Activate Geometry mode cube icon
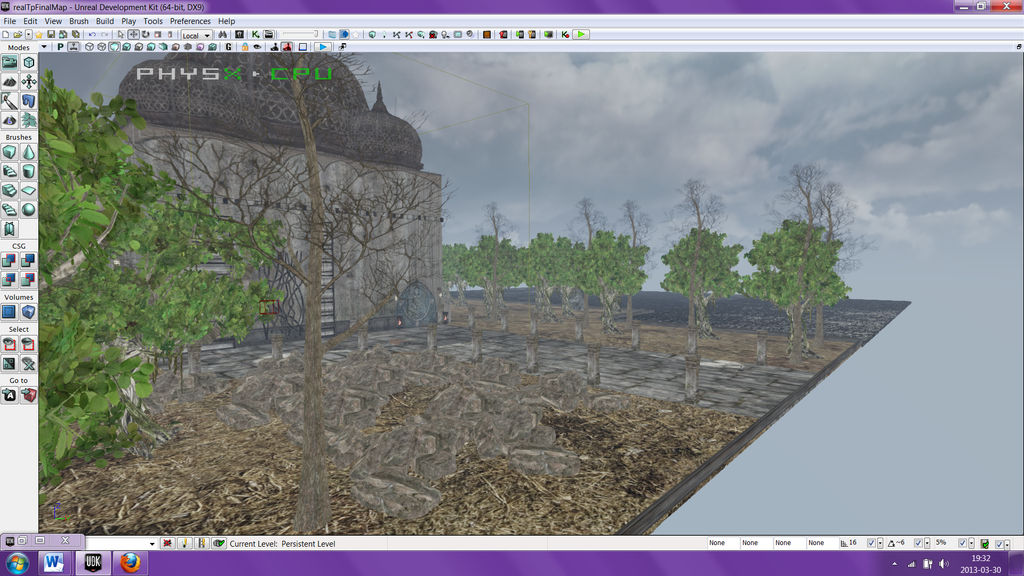 pyautogui.click(x=29, y=62)
